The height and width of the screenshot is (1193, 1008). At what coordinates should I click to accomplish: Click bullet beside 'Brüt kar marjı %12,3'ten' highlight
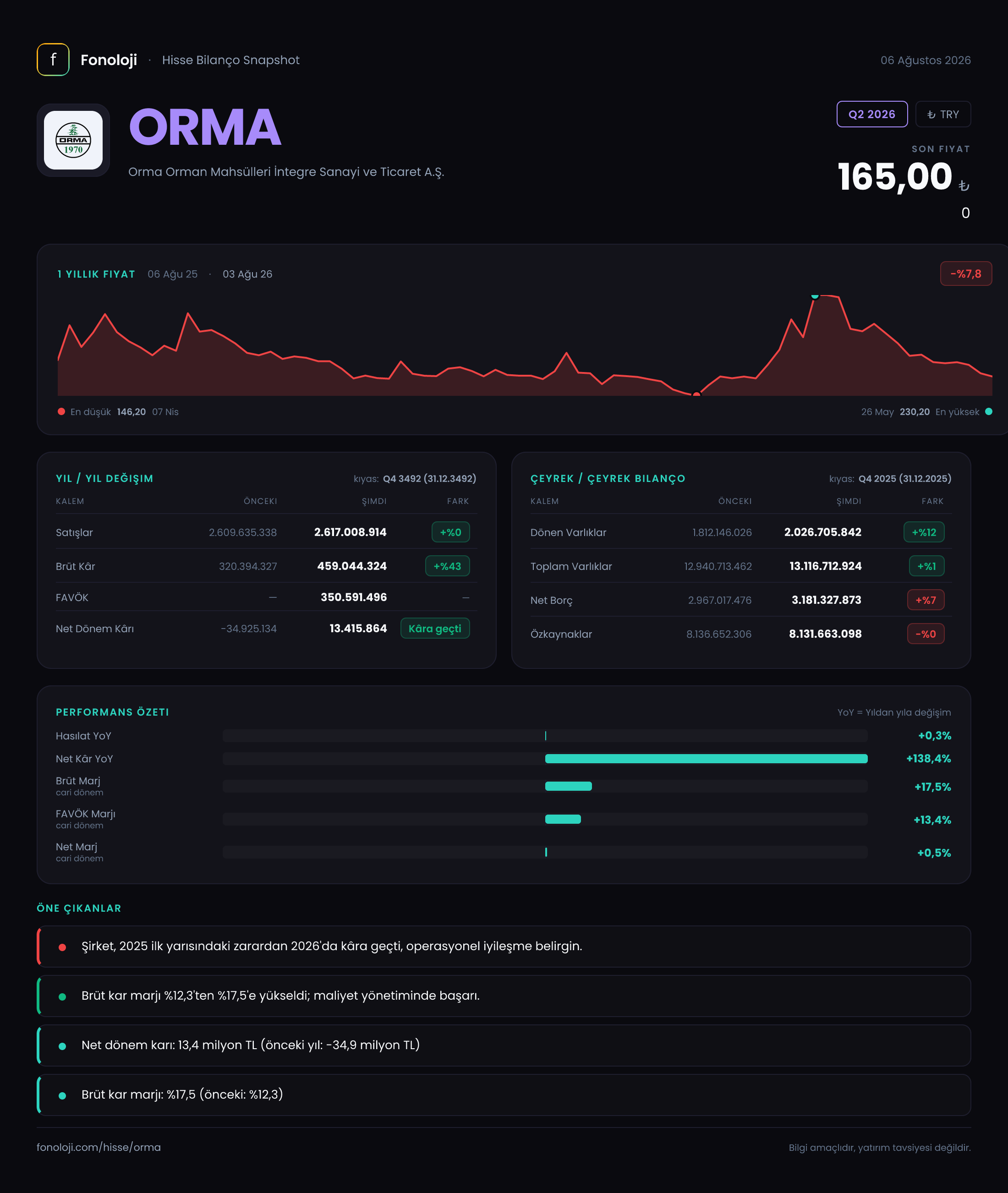(62, 996)
